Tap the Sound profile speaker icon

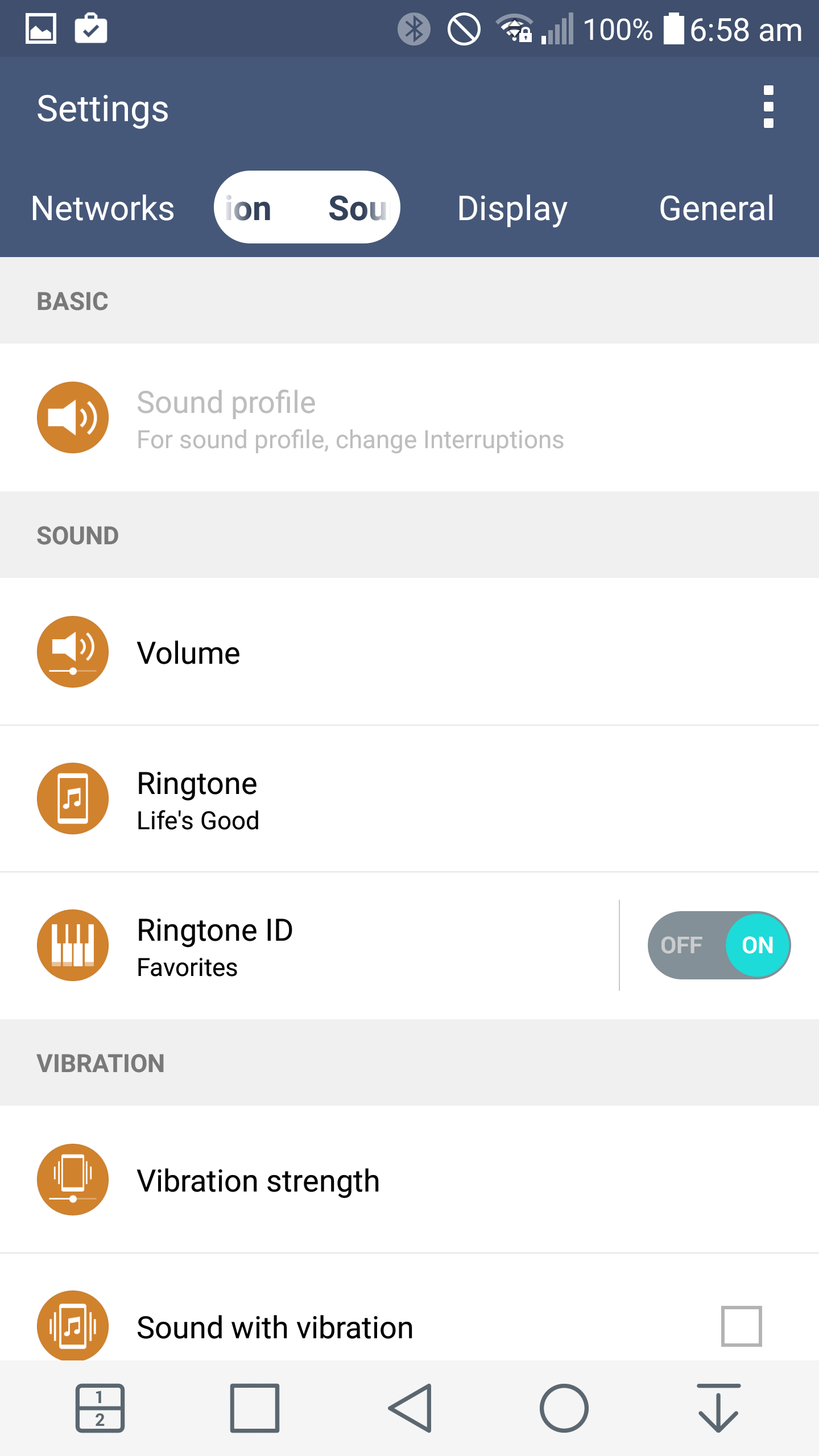73,417
